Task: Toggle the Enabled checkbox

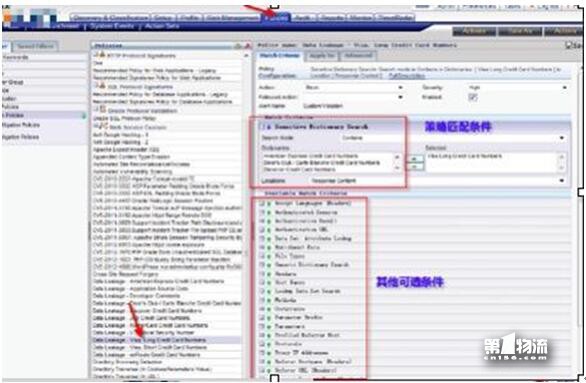Action: 473,97
